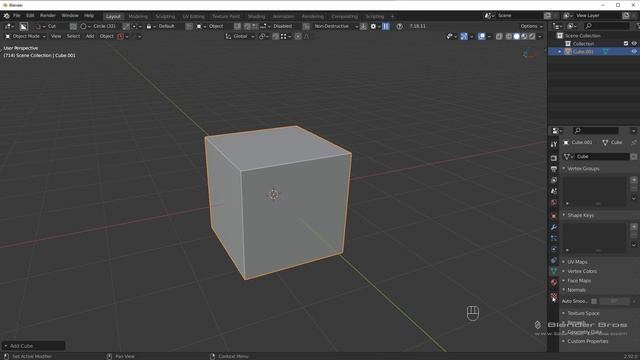The height and width of the screenshot is (360, 640).
Task: Toggle viewport overlays button
Action: [482, 36]
